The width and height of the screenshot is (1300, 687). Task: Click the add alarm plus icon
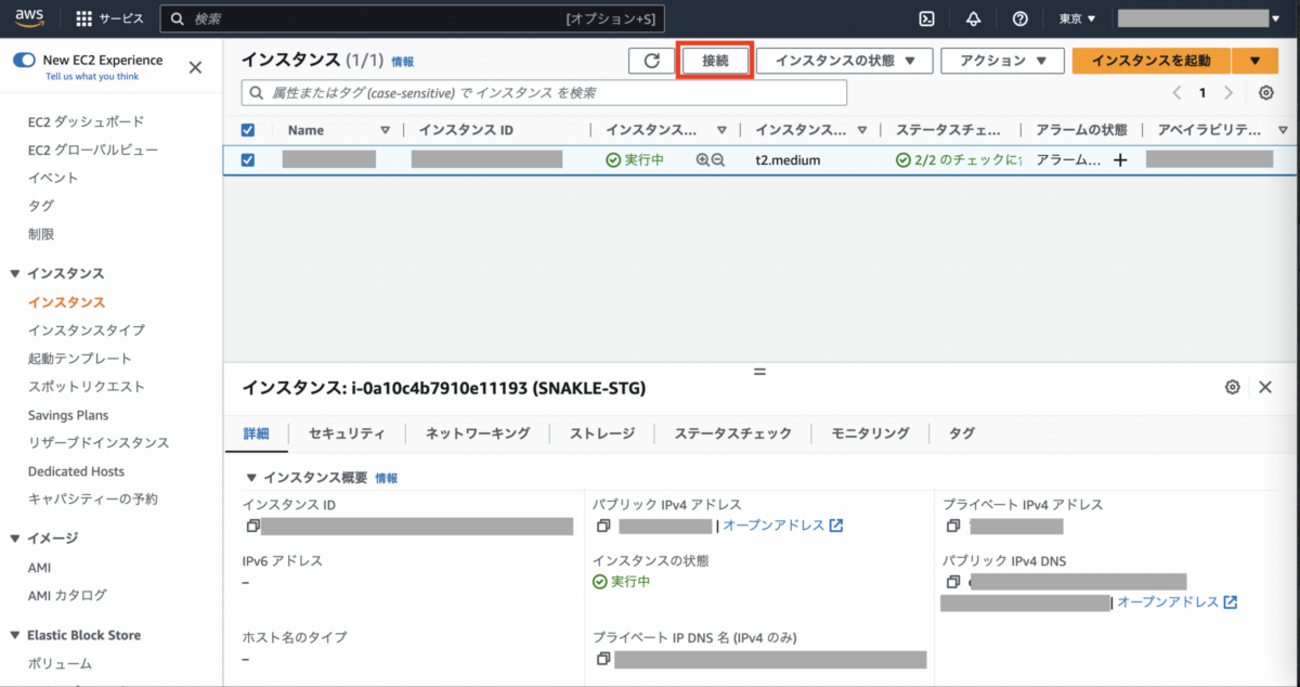pyautogui.click(x=1120, y=160)
